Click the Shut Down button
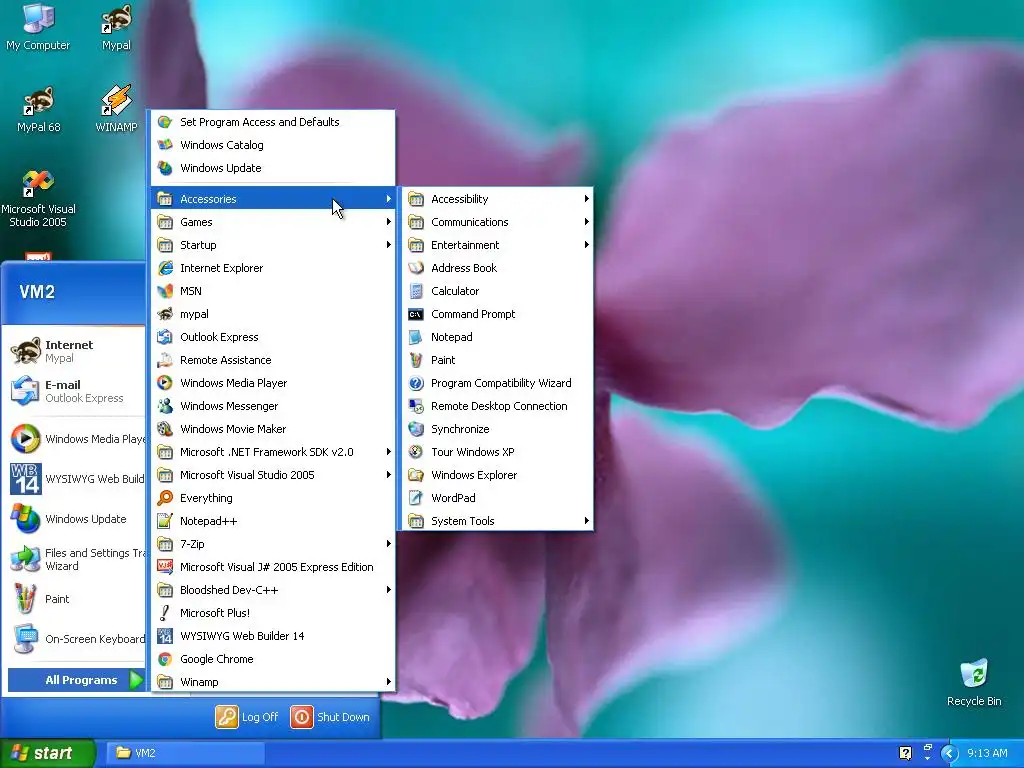This screenshot has height=768, width=1024. coord(330,717)
